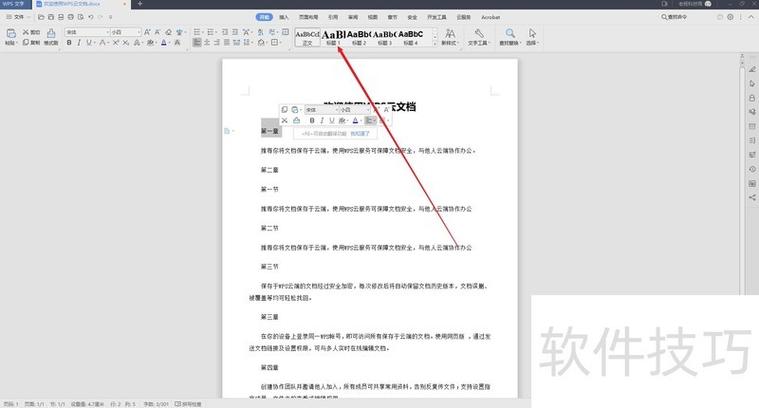The width and height of the screenshot is (759, 408).
Task: Open New Style (新样式) tool
Action: (450, 36)
